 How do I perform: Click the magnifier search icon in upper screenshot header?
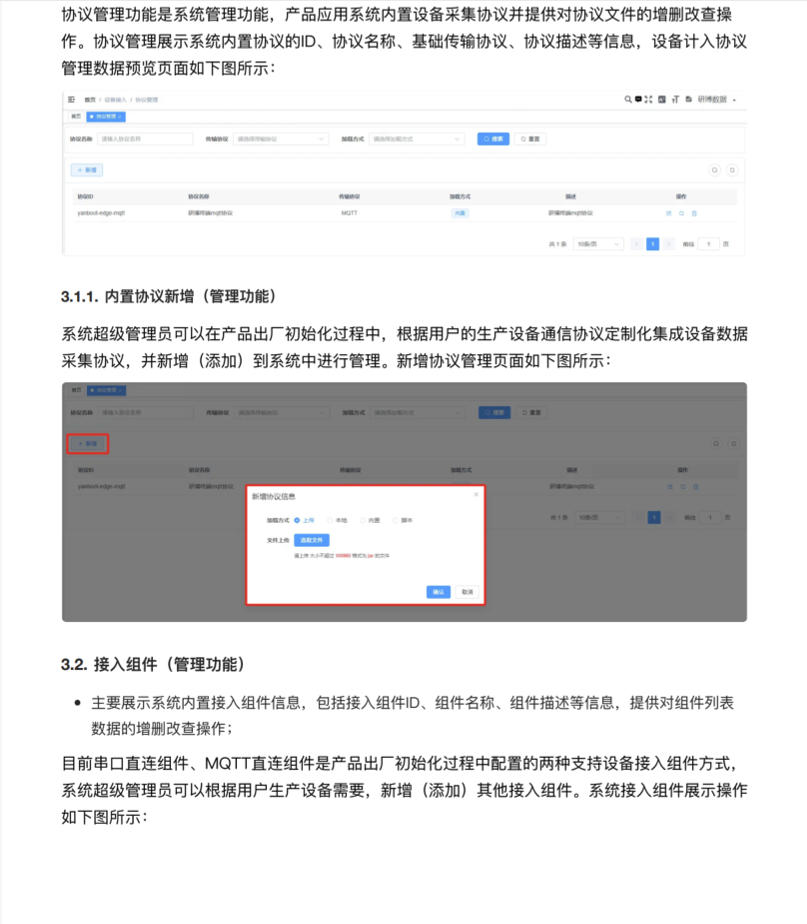[628, 100]
